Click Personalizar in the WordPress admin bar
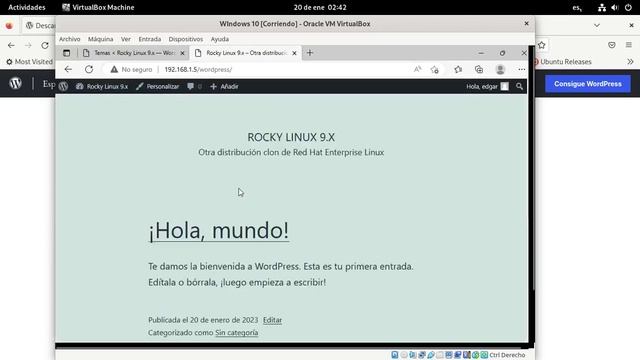This screenshot has width=640, height=360. pos(158,86)
